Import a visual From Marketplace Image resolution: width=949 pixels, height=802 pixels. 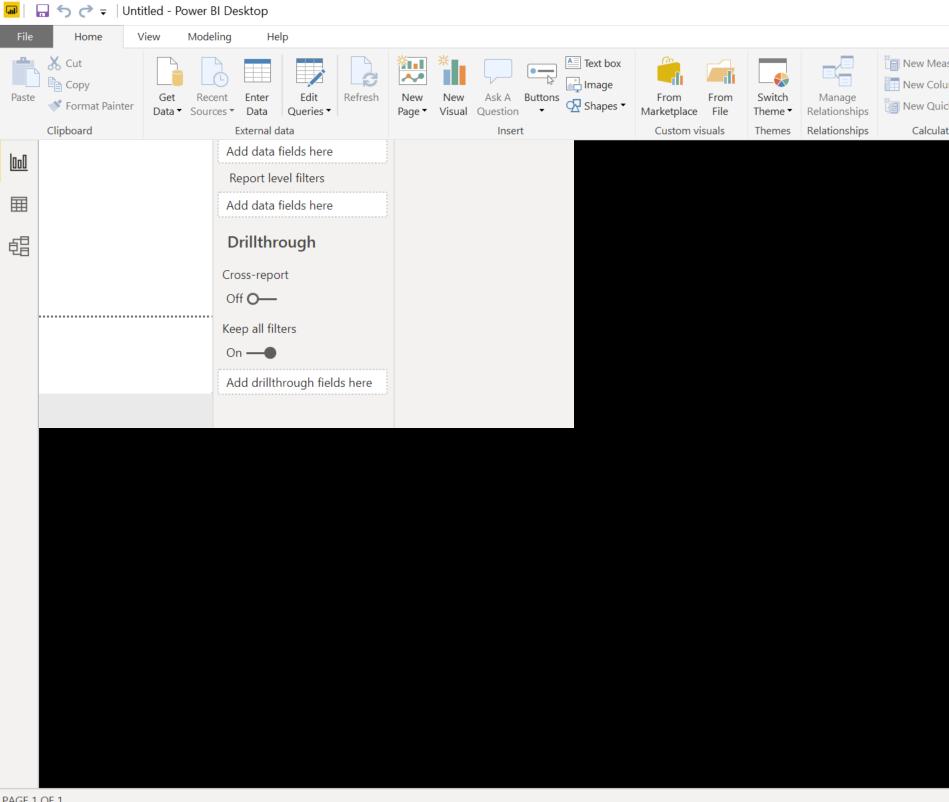point(668,84)
